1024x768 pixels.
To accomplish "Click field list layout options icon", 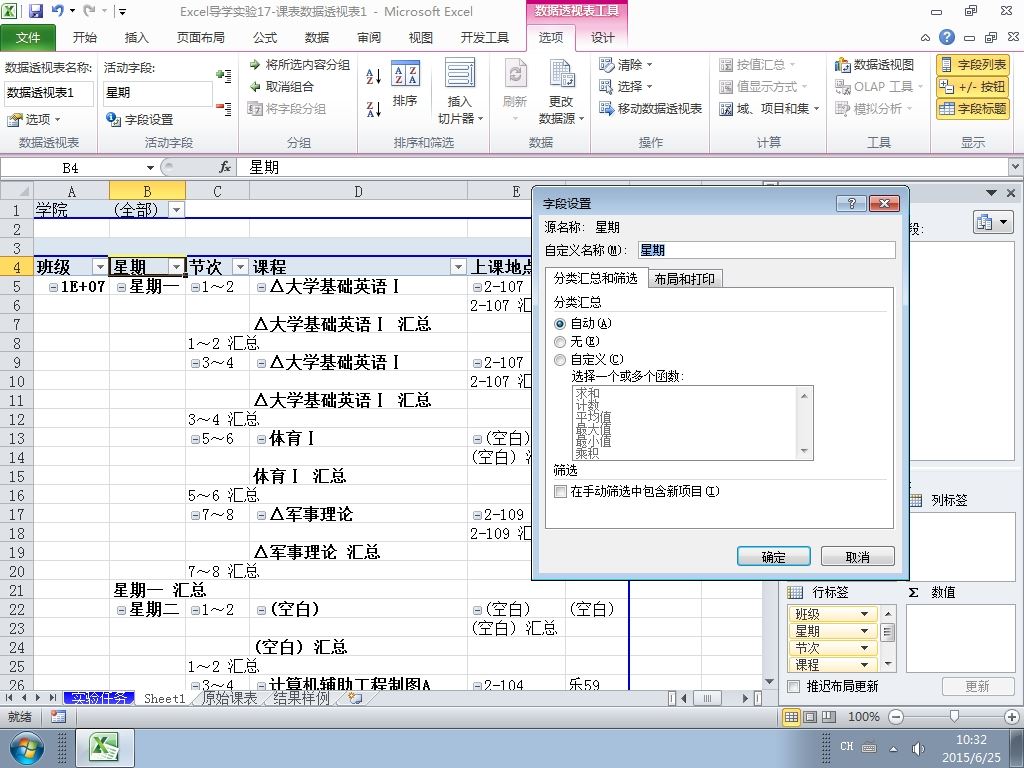I will click(x=993, y=223).
